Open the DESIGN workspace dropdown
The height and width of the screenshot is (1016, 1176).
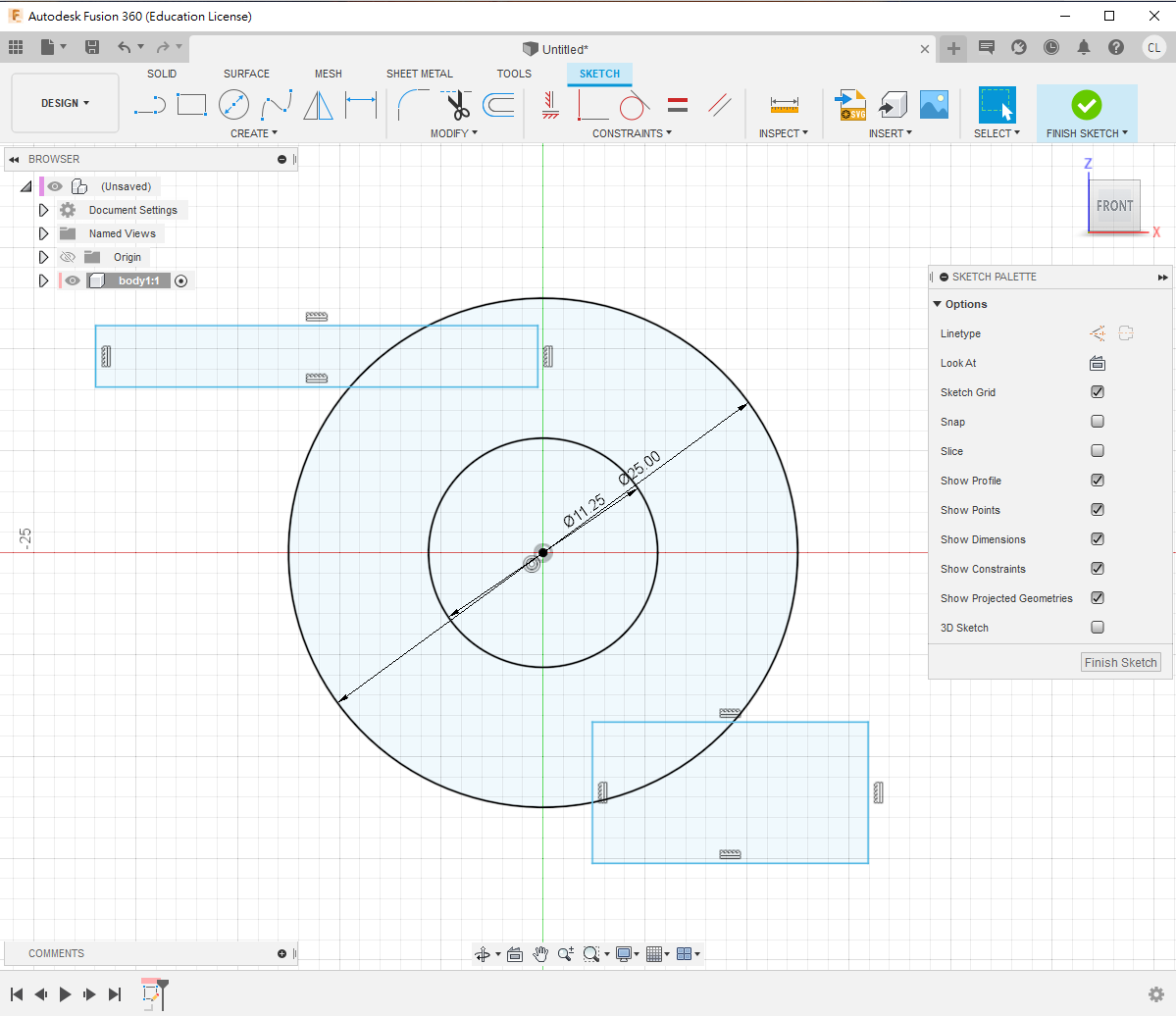(65, 103)
